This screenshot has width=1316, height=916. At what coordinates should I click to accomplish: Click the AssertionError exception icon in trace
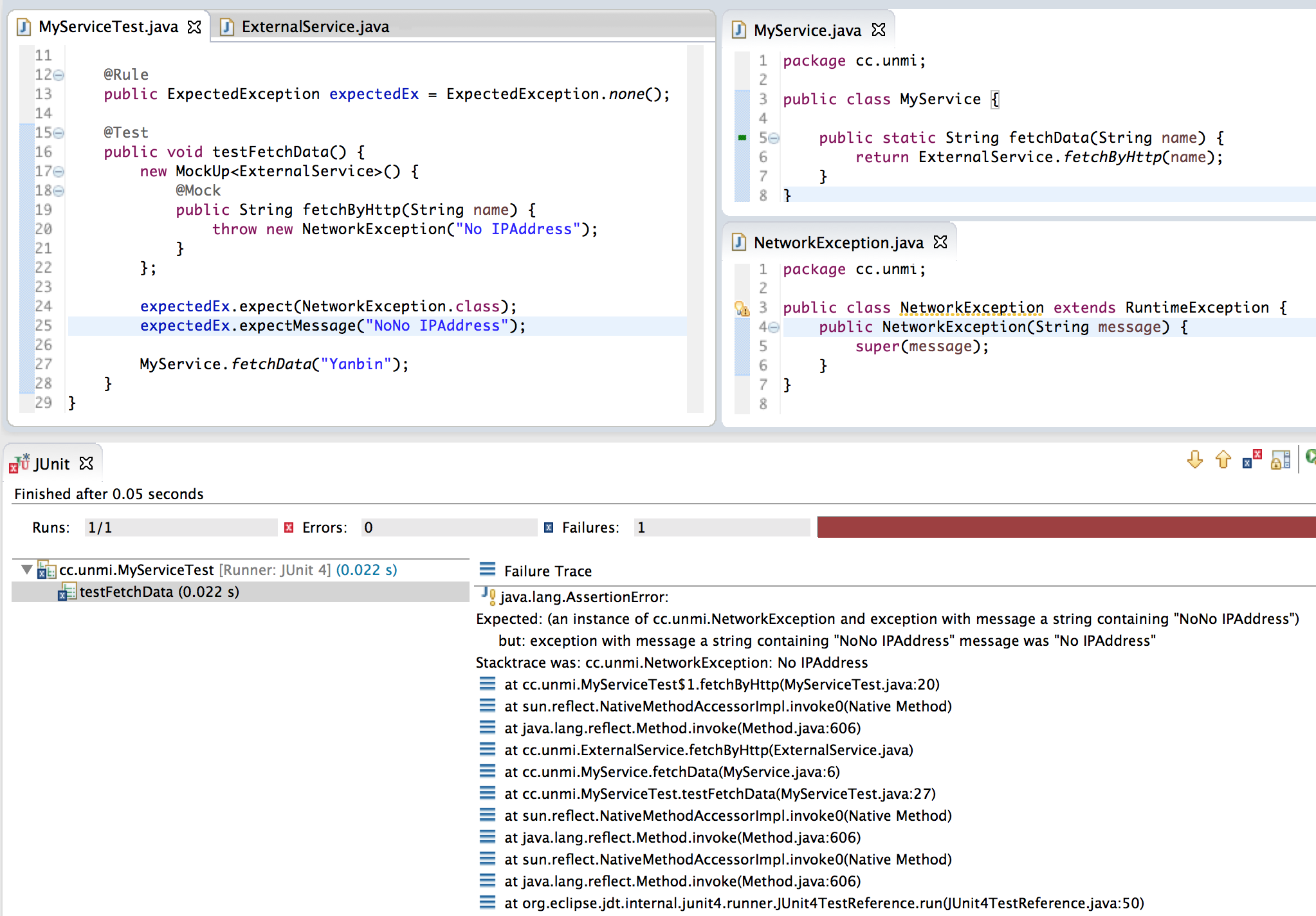point(488,596)
